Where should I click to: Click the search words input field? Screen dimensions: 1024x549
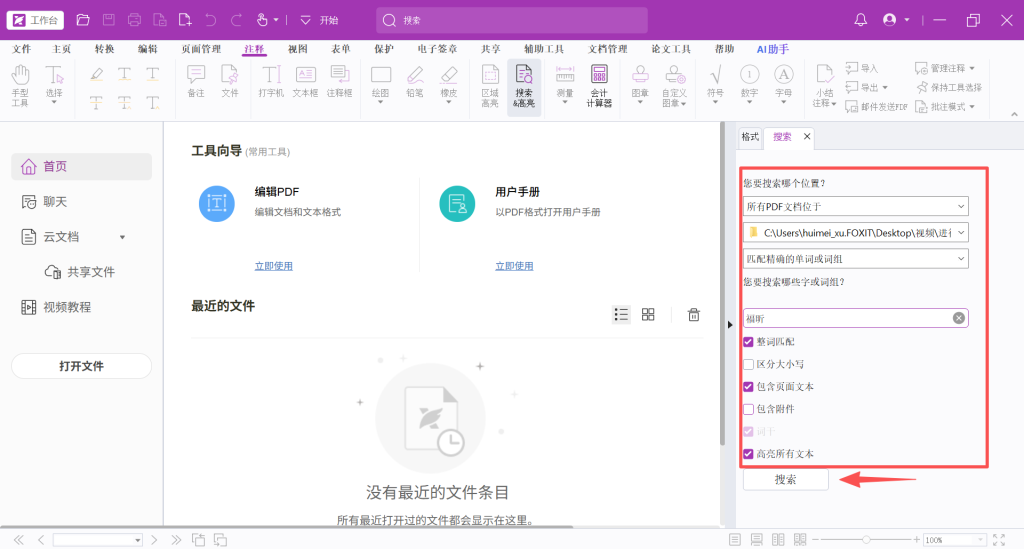coord(856,318)
